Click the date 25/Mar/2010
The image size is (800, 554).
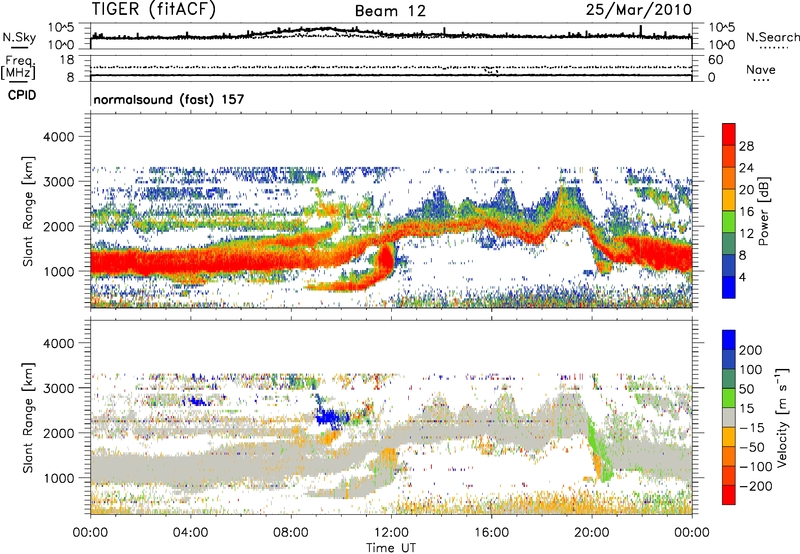pyautogui.click(x=638, y=9)
